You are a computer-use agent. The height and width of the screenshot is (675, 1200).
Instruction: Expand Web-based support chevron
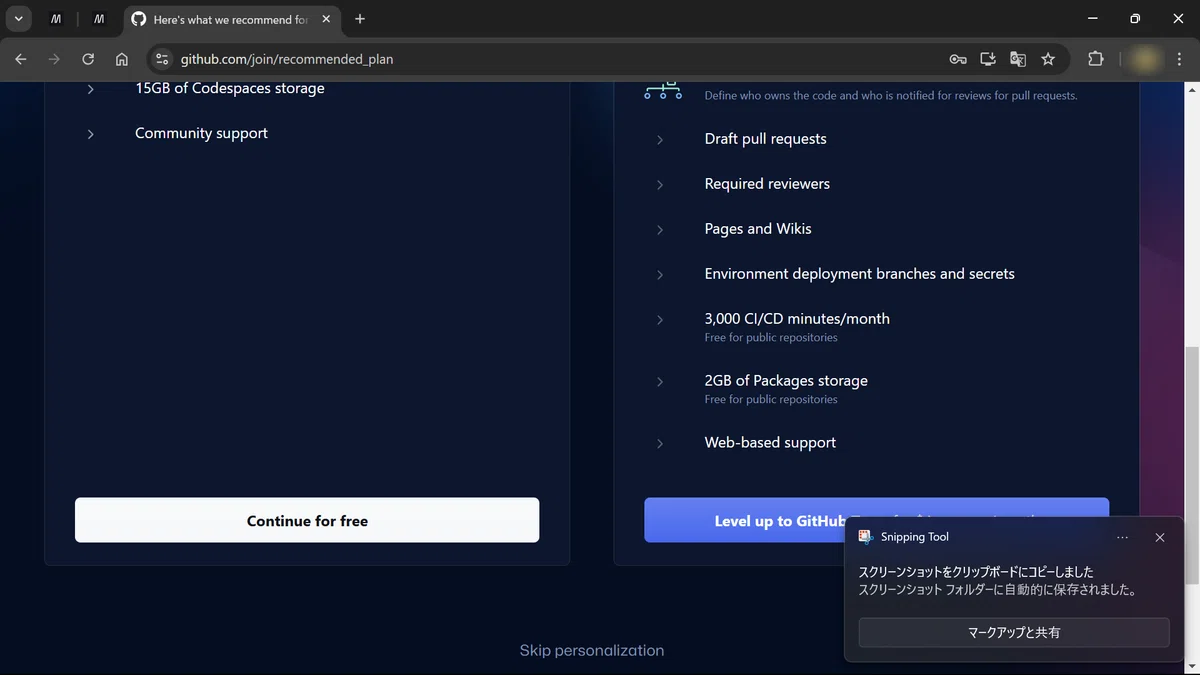[660, 444]
